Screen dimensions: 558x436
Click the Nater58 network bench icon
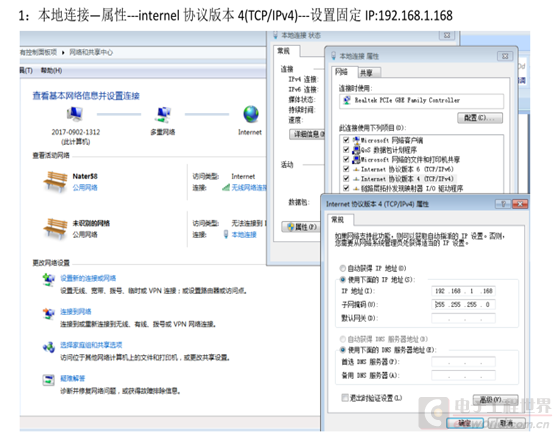tap(55, 182)
